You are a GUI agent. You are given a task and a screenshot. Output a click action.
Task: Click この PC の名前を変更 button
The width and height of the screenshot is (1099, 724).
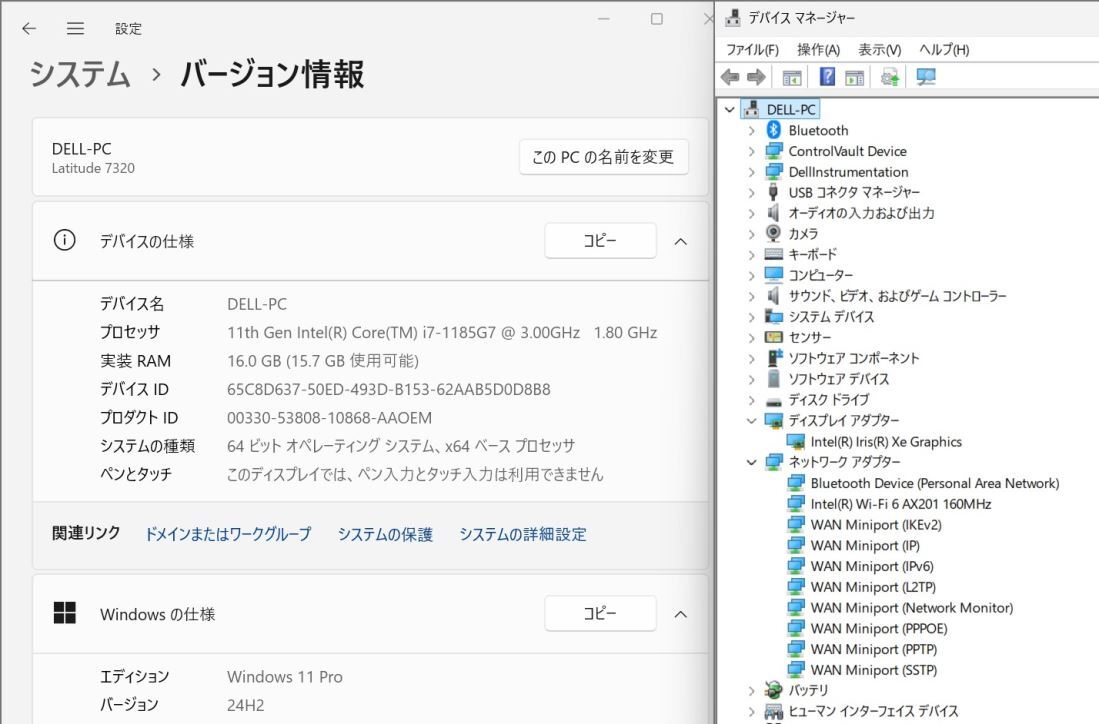603,156
